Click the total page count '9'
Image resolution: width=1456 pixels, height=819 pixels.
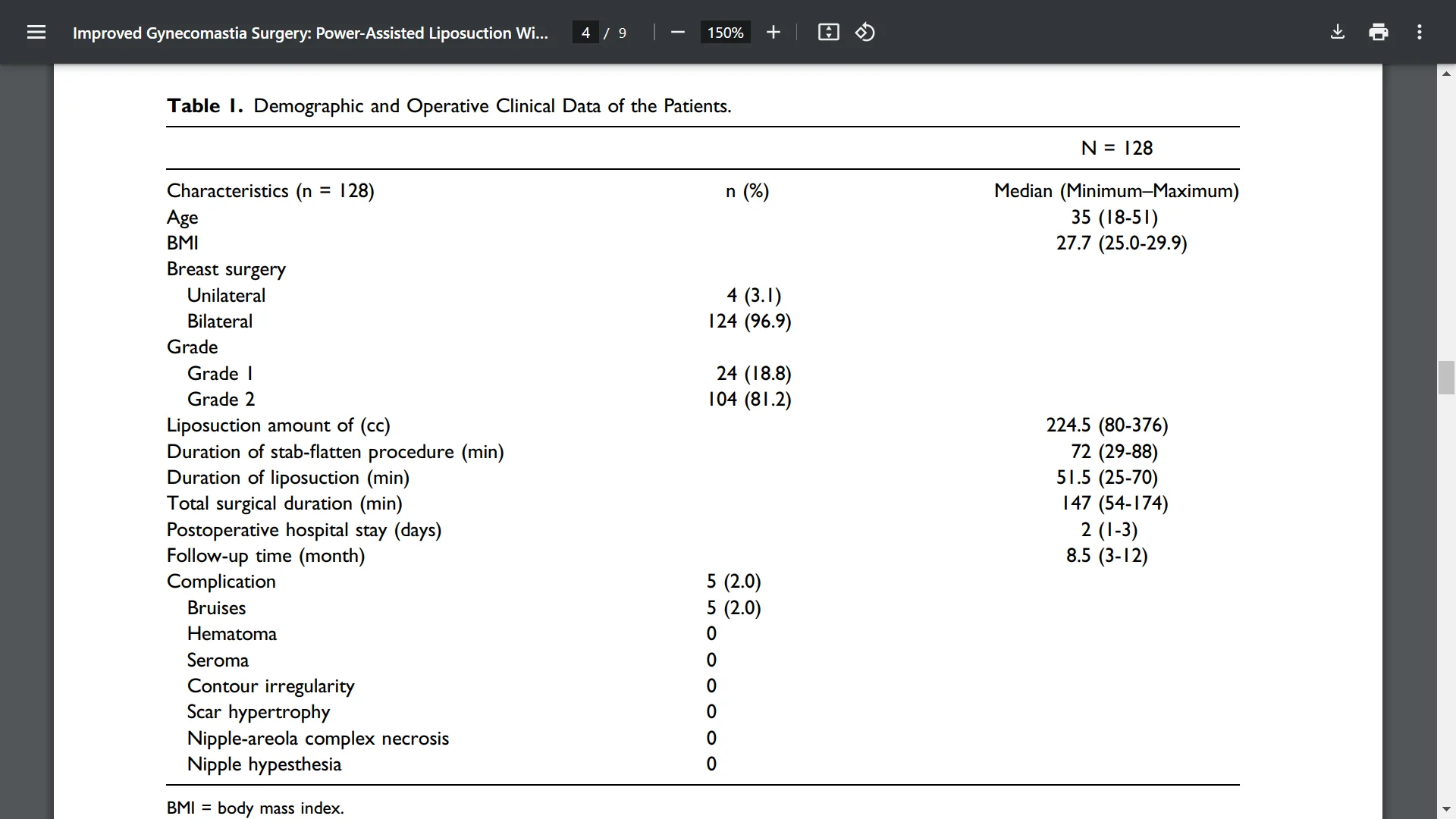pyautogui.click(x=623, y=33)
